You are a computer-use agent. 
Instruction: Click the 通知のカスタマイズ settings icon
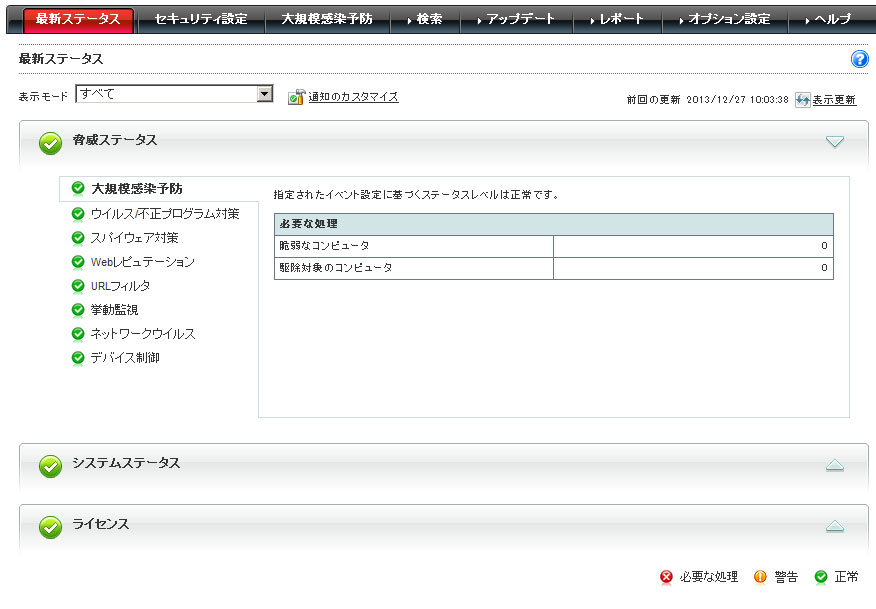click(x=296, y=97)
